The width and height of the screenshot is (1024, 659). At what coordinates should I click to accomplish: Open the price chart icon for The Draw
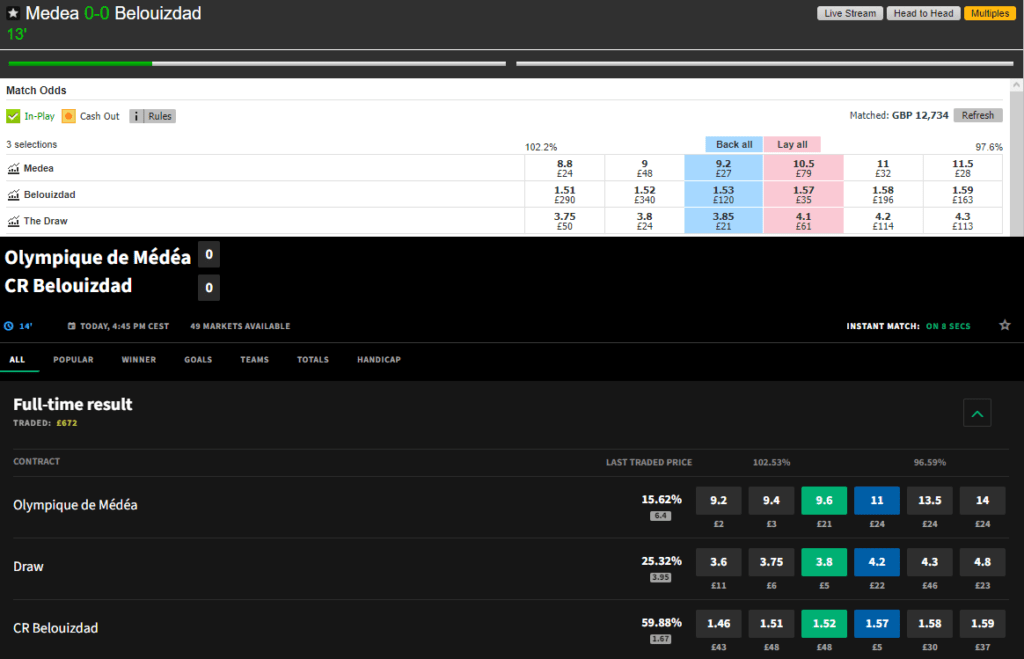pyautogui.click(x=13, y=221)
